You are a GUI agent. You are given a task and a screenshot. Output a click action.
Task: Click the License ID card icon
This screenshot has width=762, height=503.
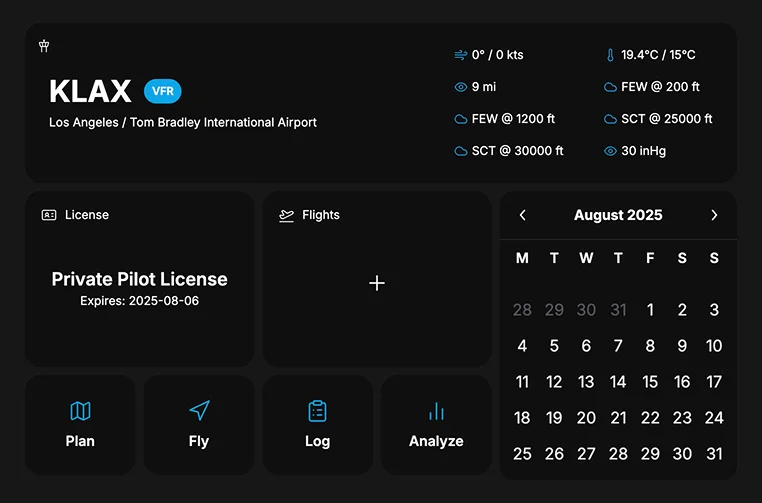click(49, 215)
